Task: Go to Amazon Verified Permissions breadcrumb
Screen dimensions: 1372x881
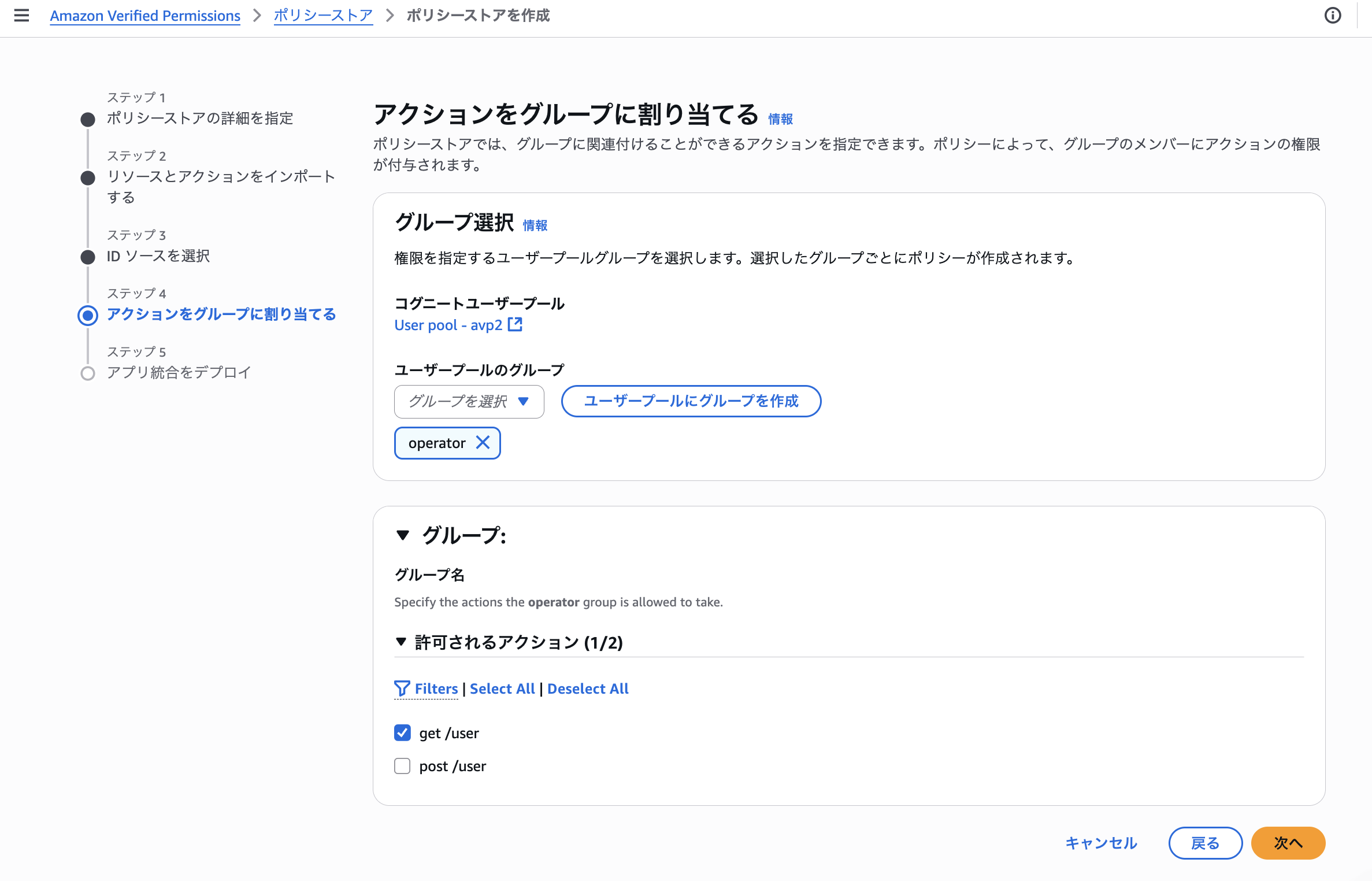Action: point(144,16)
